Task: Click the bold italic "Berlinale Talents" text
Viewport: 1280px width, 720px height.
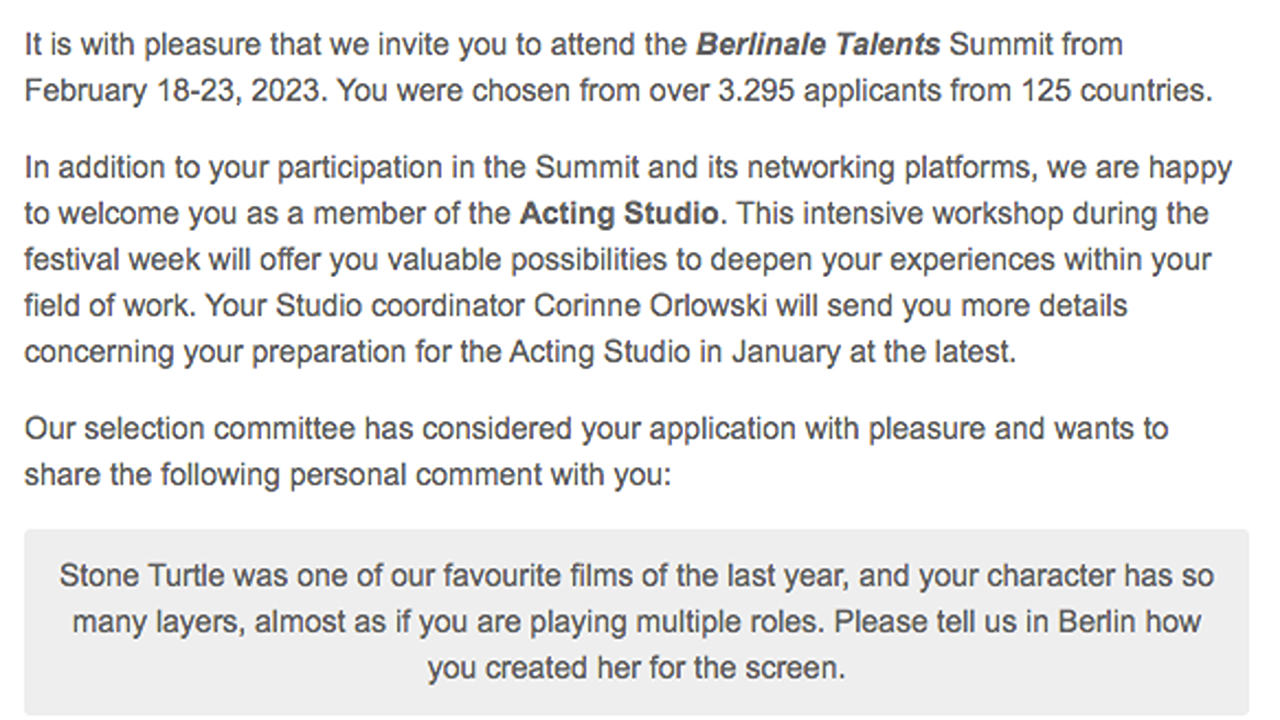Action: pos(818,45)
